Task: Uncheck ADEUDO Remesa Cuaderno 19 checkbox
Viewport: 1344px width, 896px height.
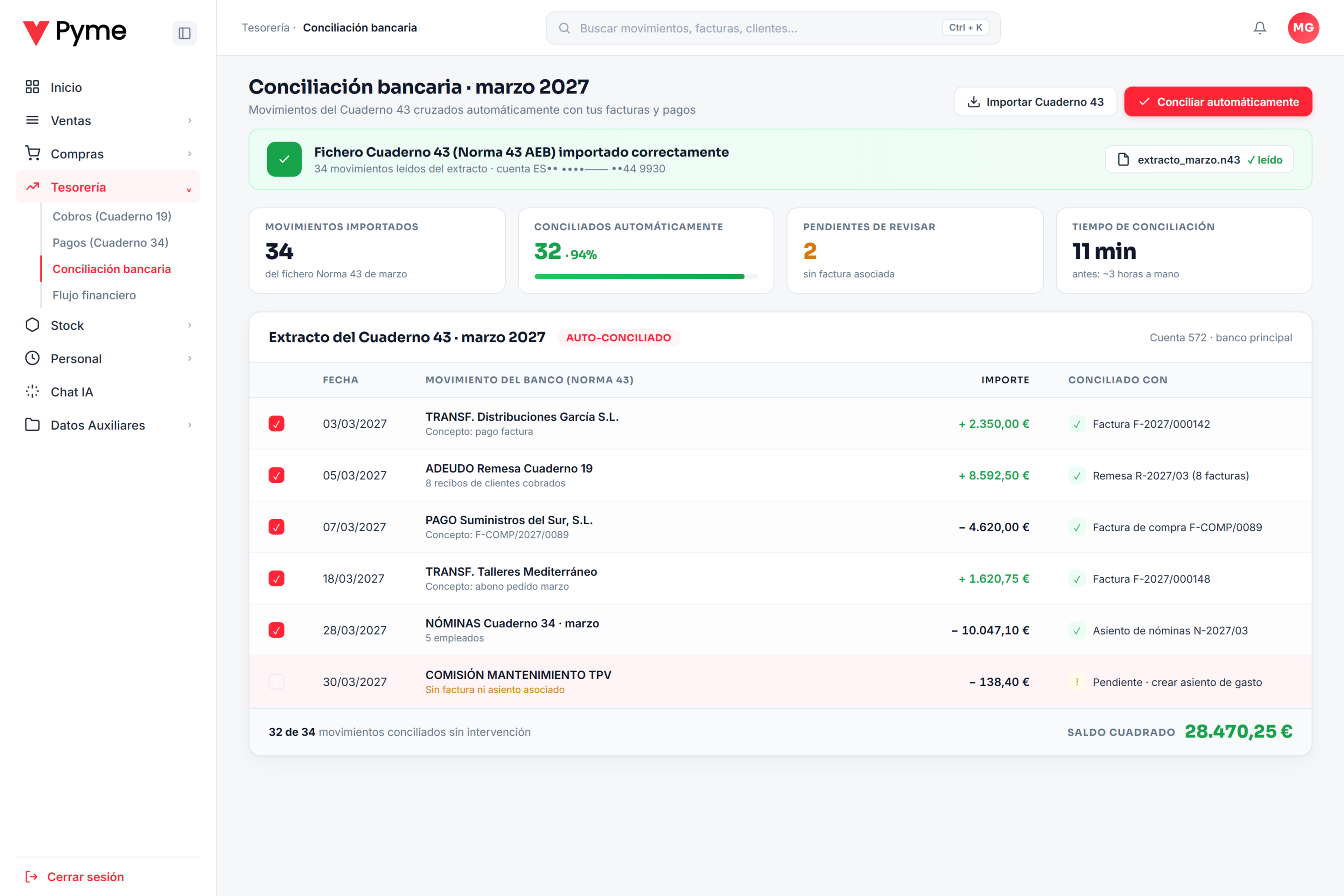Action: click(x=277, y=475)
